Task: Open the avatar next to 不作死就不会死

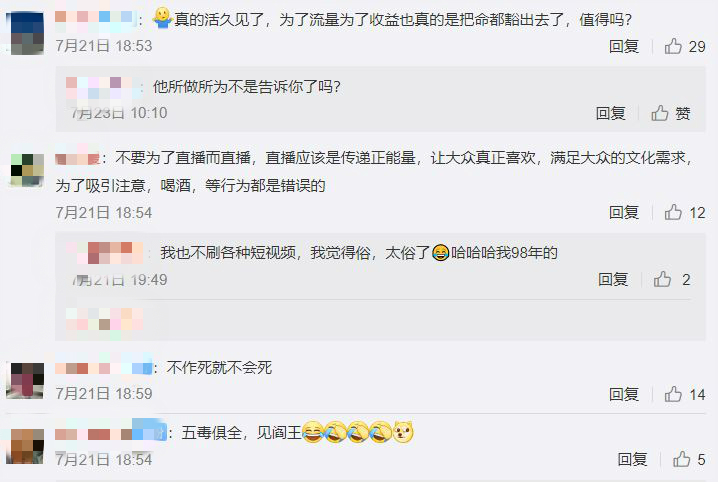Action: [x=27, y=380]
